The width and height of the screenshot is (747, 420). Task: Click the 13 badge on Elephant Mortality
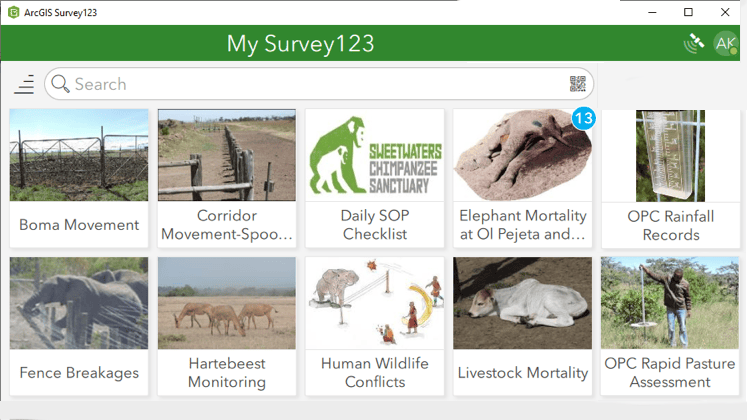583,119
